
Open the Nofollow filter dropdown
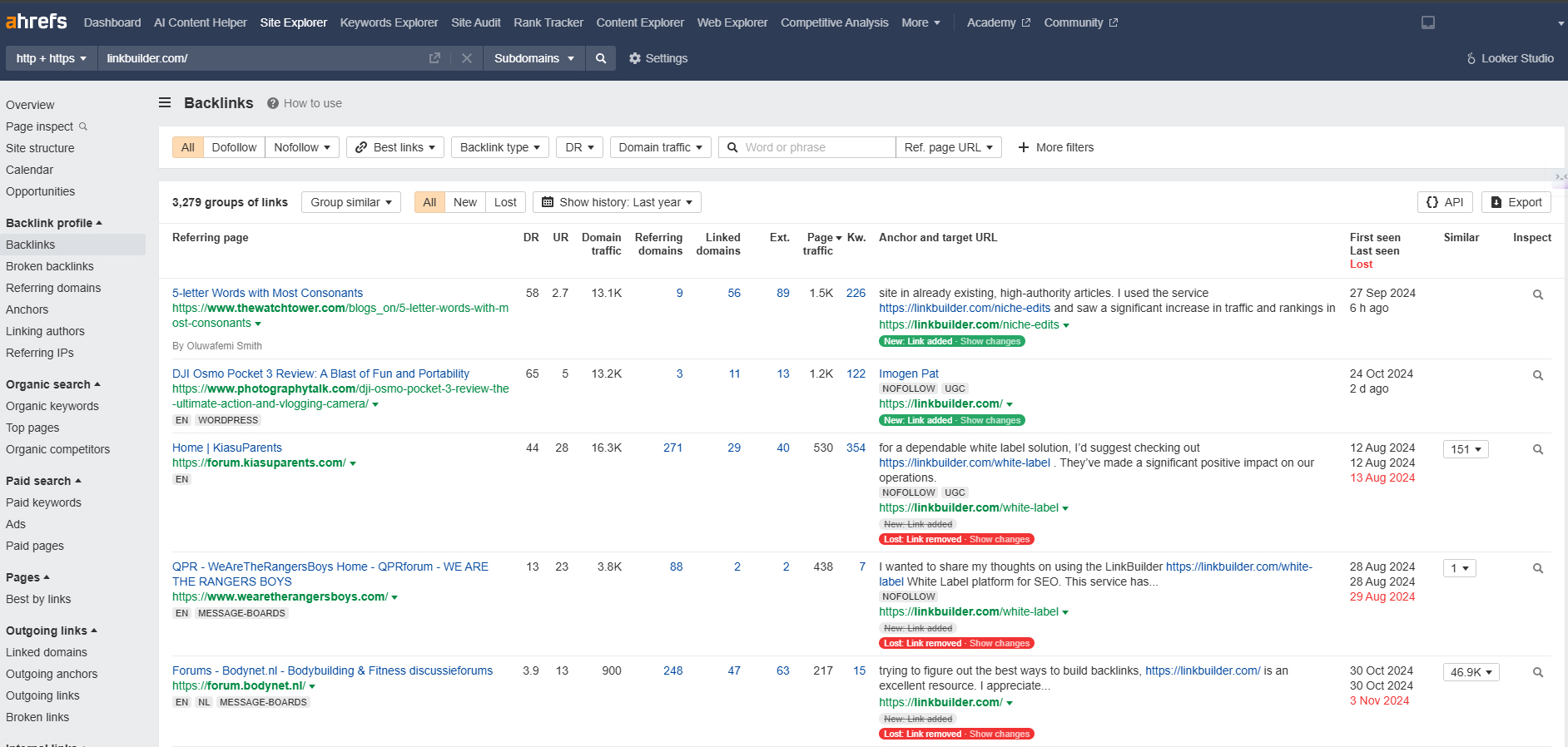pyautogui.click(x=302, y=147)
